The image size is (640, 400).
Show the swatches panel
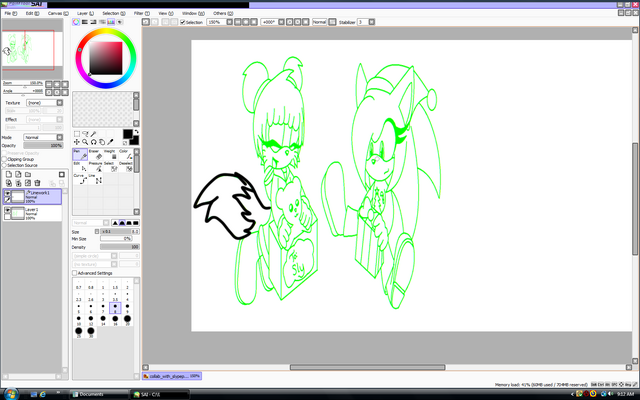pos(111,22)
